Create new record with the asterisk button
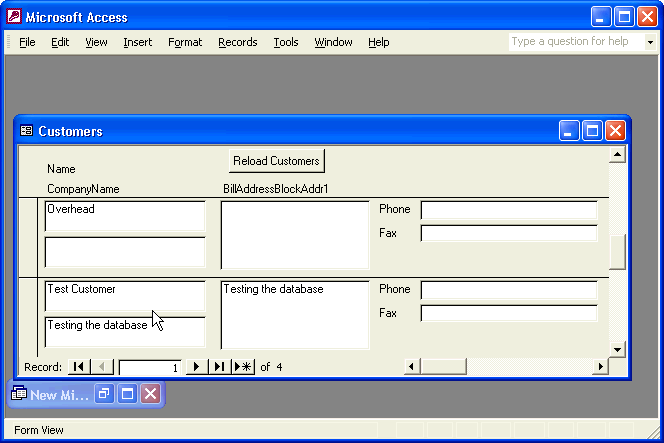The width and height of the screenshot is (664, 443). [x=243, y=366]
